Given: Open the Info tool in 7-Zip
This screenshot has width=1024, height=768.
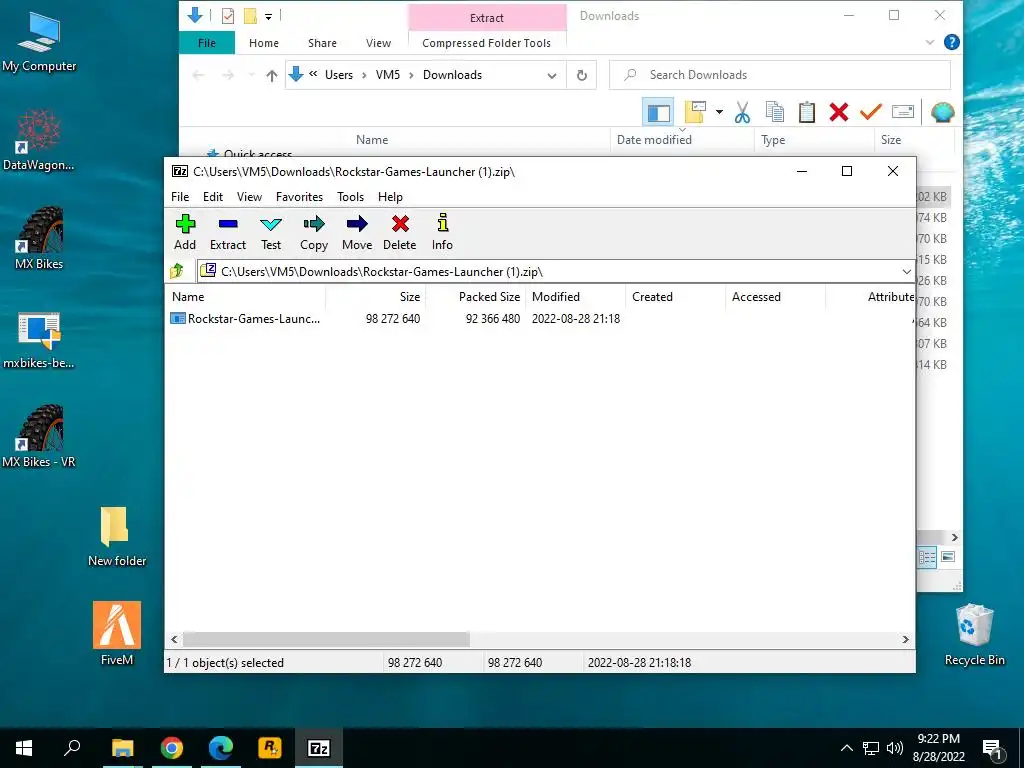Looking at the screenshot, I should tap(442, 232).
